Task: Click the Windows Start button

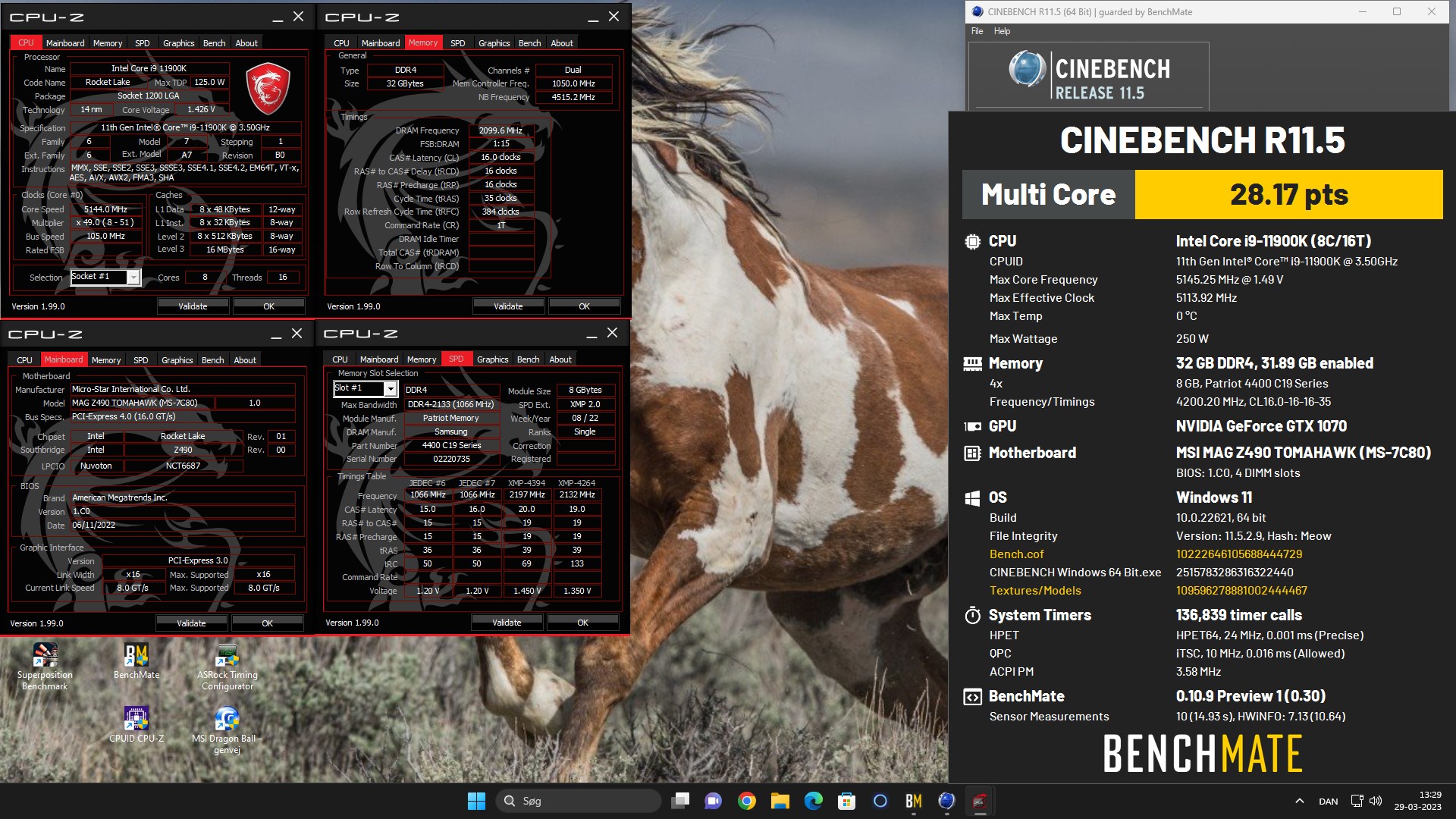Action: 476,801
